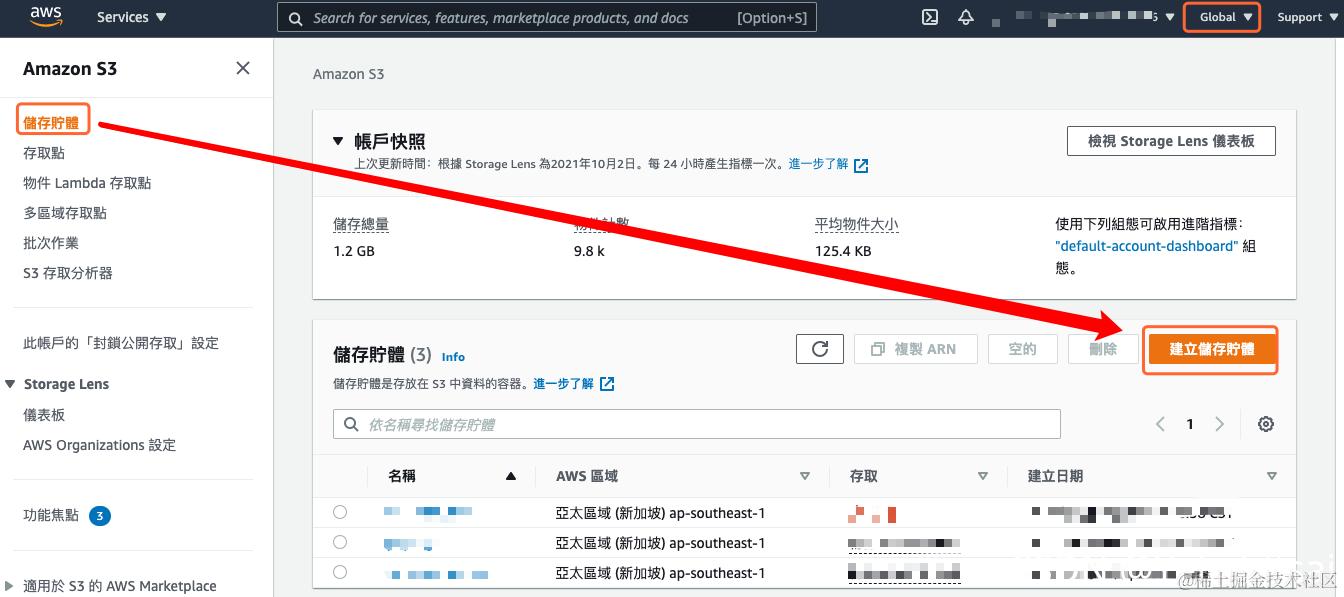Open table preferences gear icon
This screenshot has width=1344, height=597.
1266,424
